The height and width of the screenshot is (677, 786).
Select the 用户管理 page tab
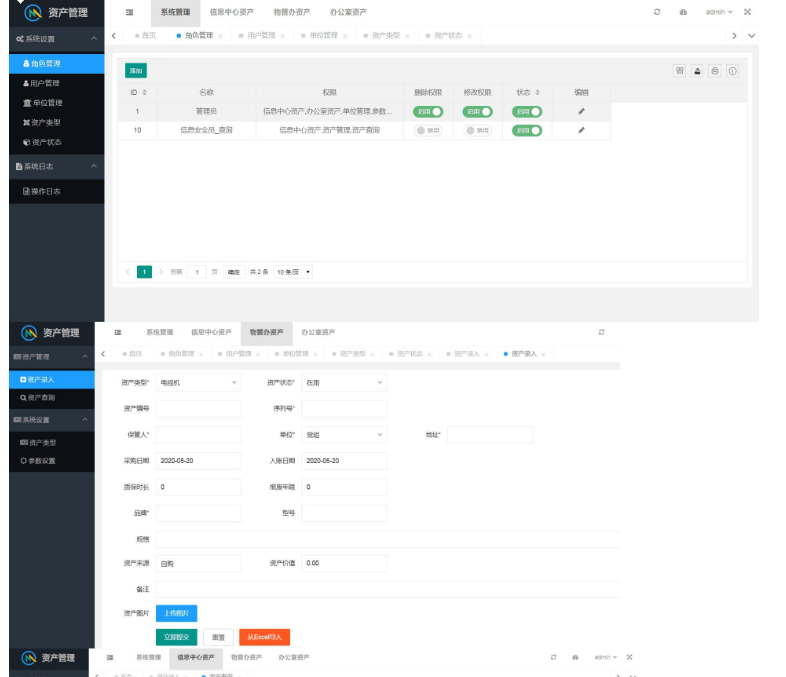coord(260,35)
